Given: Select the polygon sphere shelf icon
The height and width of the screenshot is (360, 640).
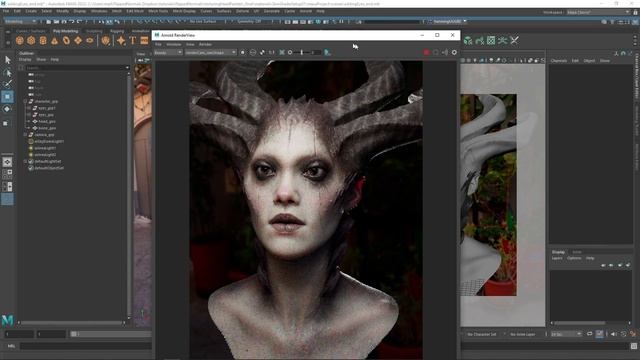Looking at the screenshot, I should [x=20, y=40].
